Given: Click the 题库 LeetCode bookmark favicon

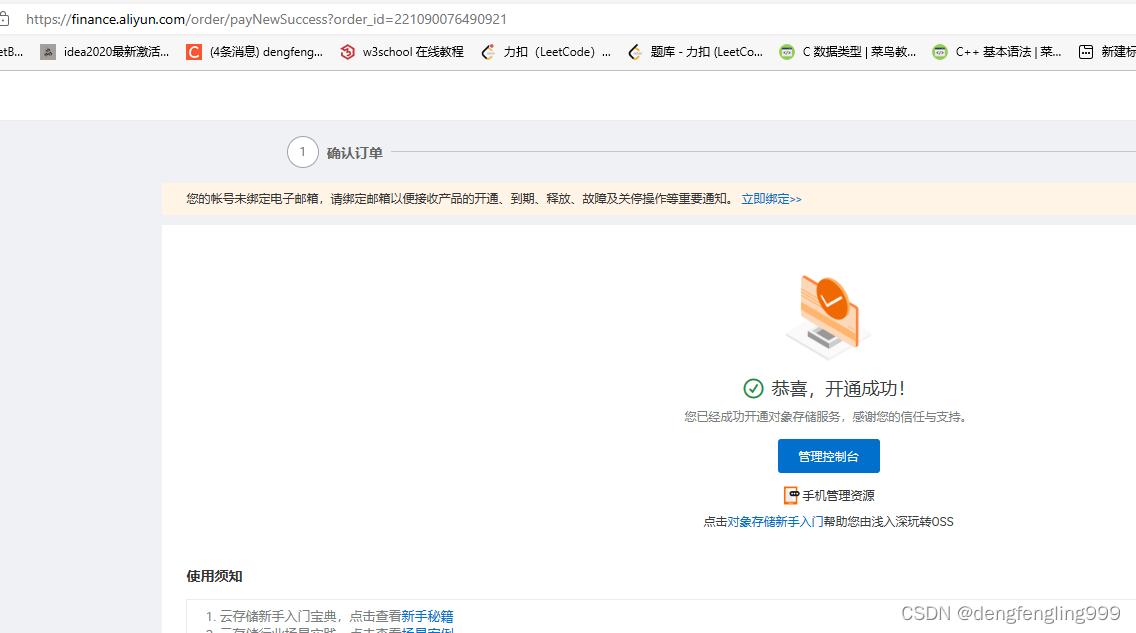Looking at the screenshot, I should (x=635, y=51).
